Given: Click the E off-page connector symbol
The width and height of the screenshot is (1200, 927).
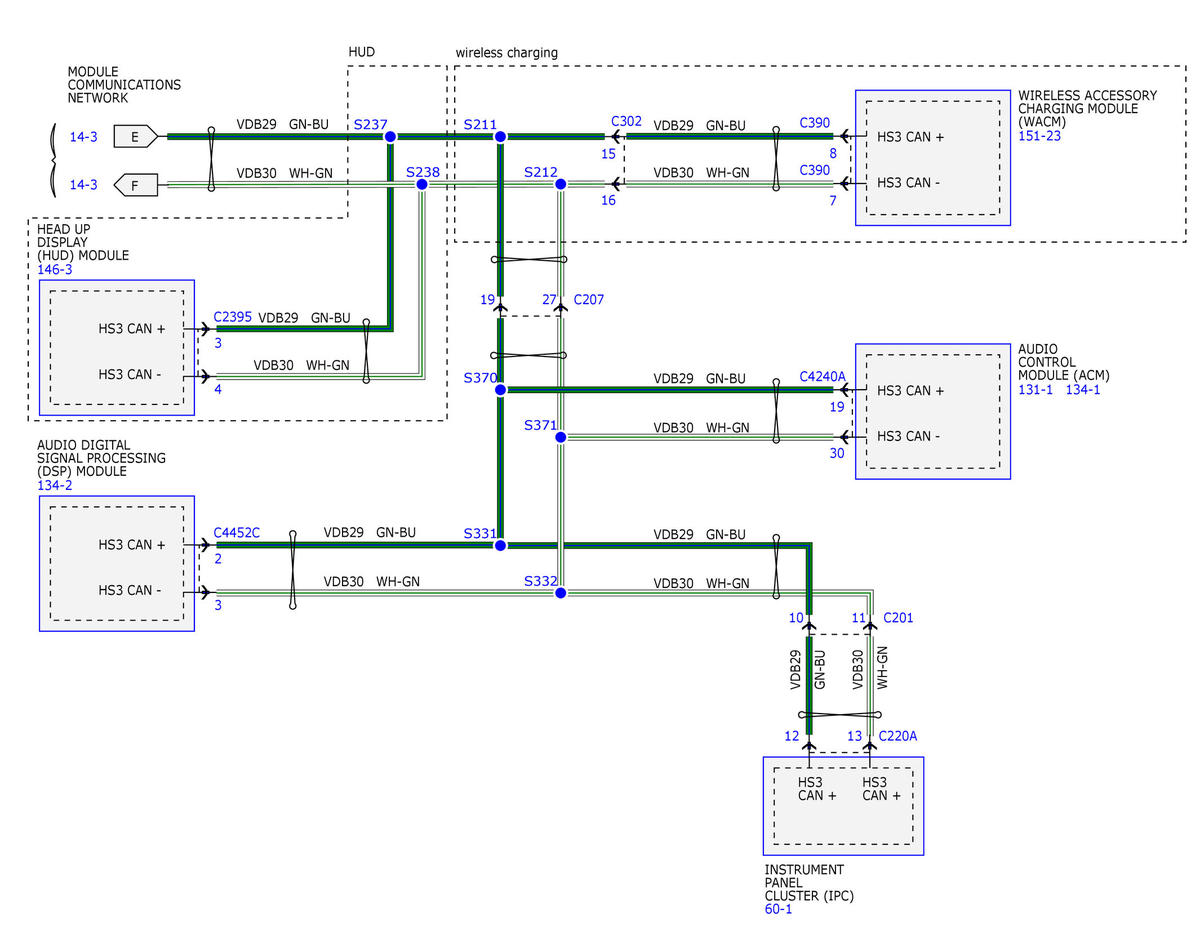Looking at the screenshot, I should [135, 136].
